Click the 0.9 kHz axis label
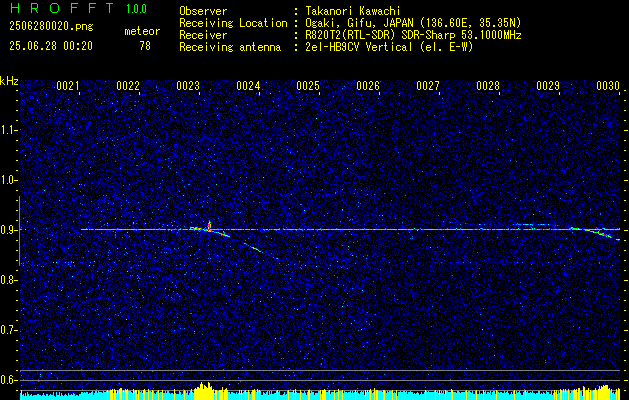629x400 pixels. coord(7,230)
